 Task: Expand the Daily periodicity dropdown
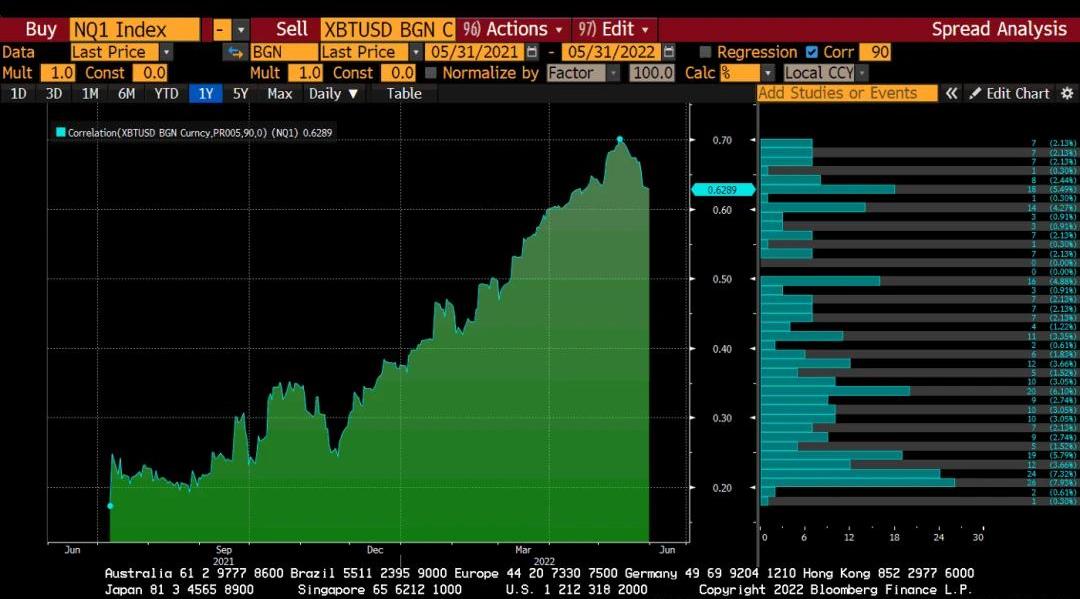(x=332, y=93)
